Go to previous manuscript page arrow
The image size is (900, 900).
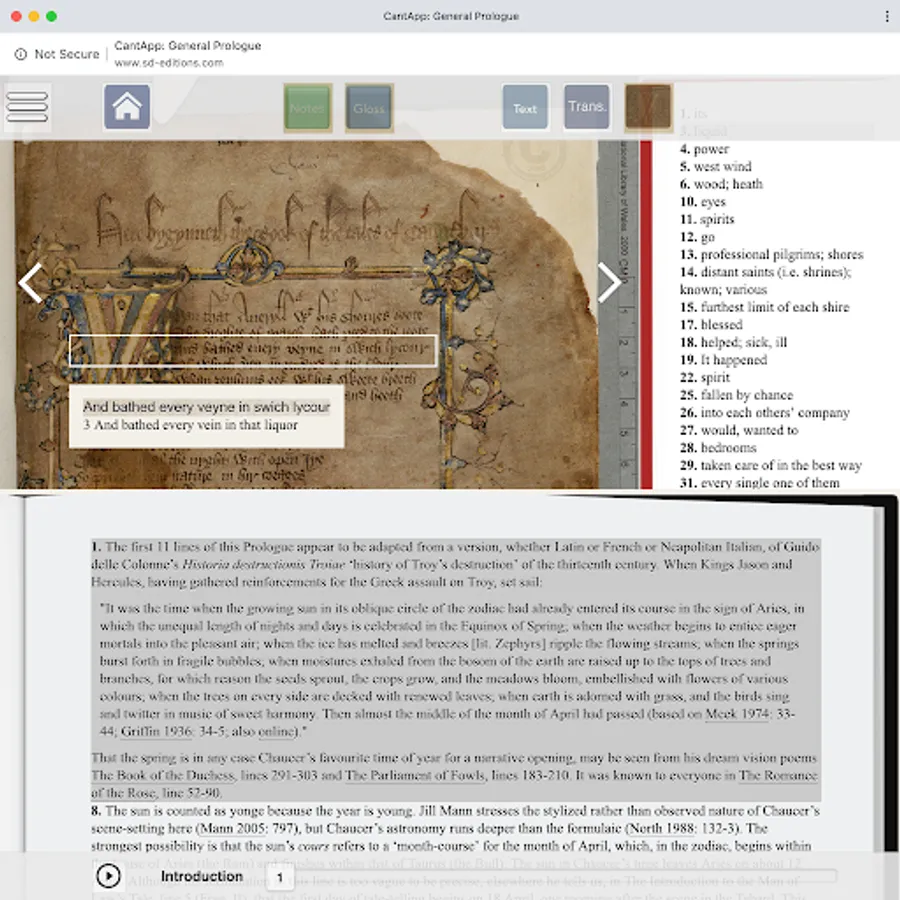[30, 282]
